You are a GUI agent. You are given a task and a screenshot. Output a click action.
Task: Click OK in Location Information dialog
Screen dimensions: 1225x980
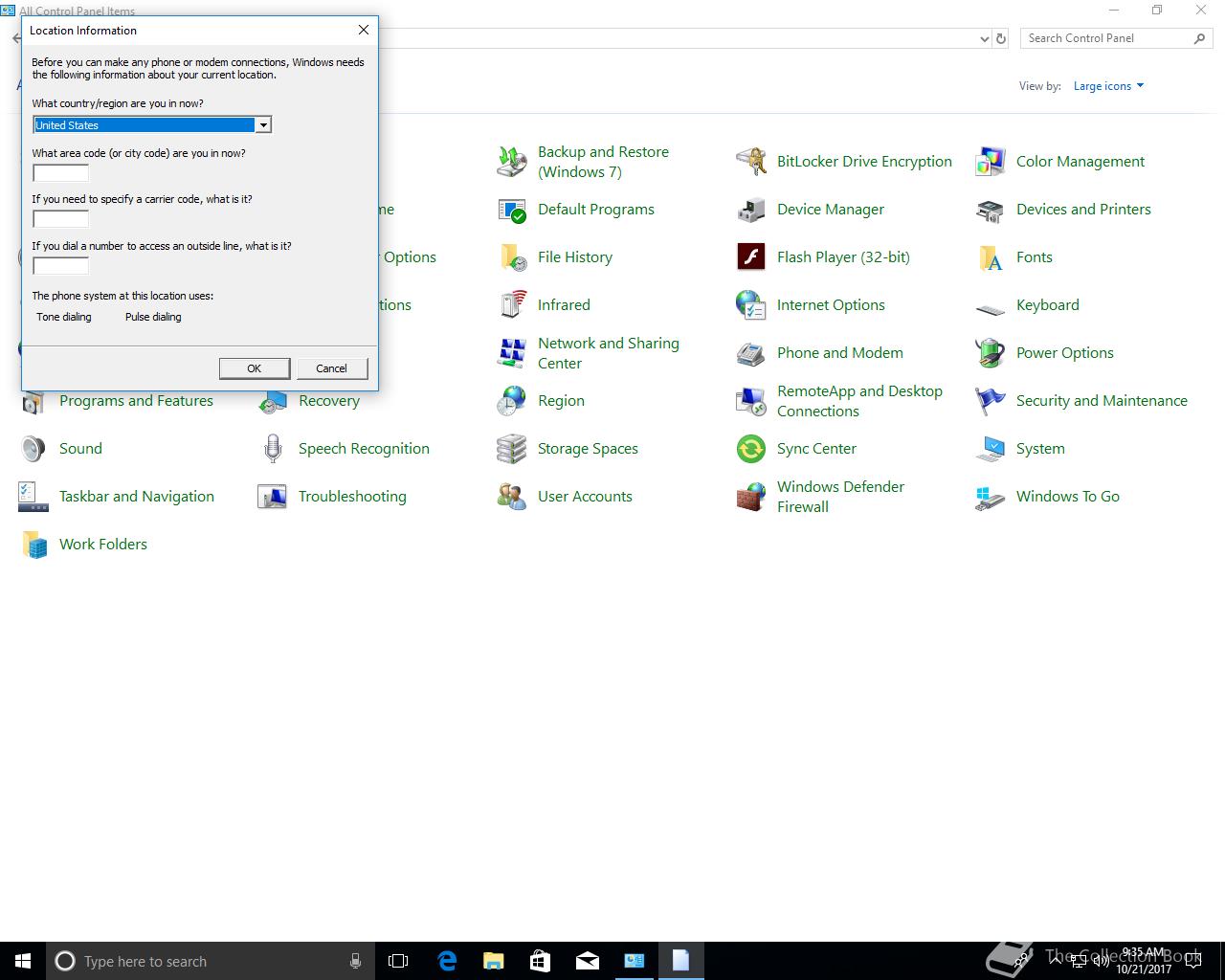tap(255, 368)
